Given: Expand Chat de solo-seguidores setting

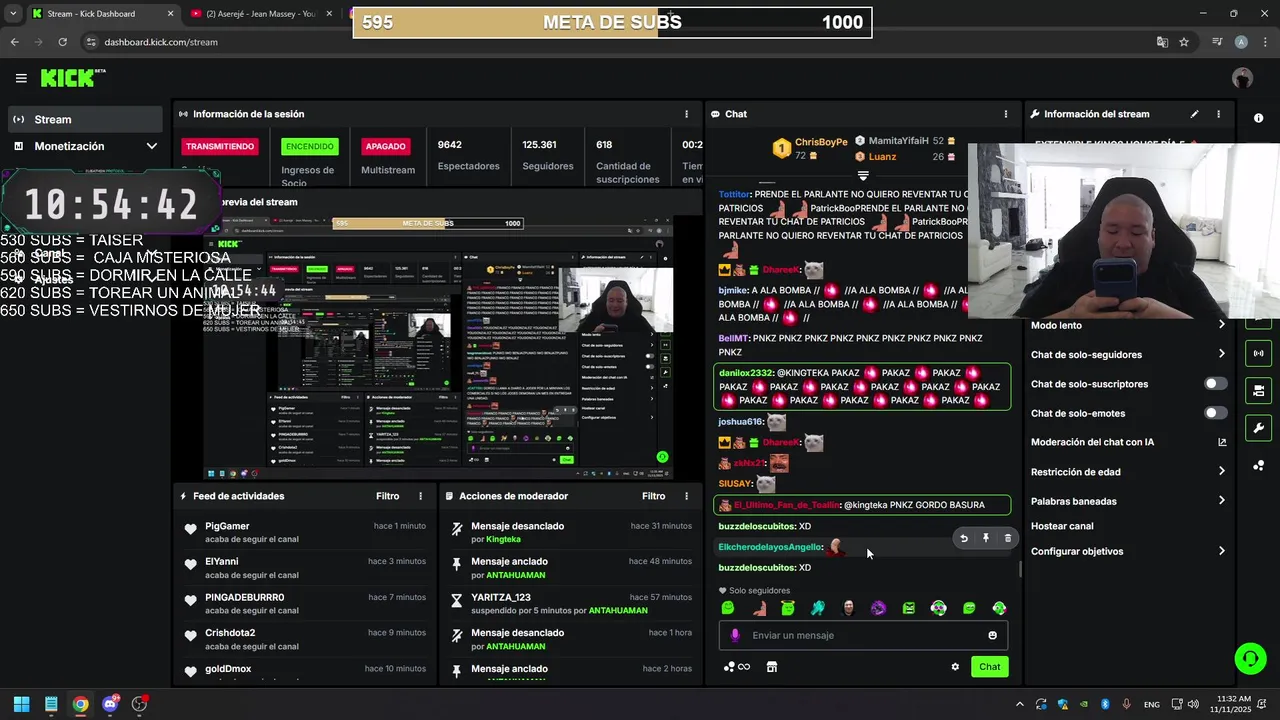Looking at the screenshot, I should tap(1222, 354).
